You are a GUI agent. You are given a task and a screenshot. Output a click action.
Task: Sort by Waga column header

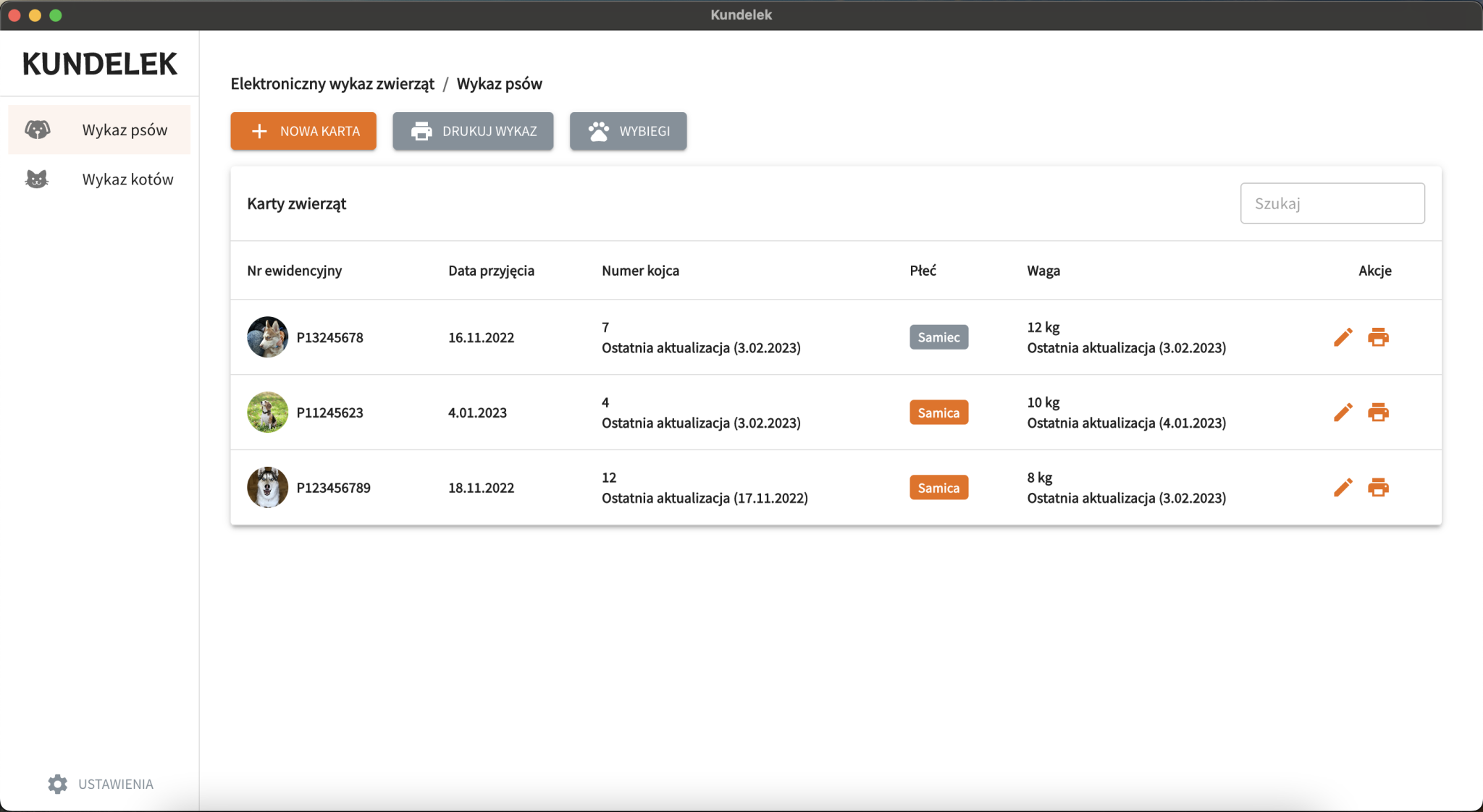click(1043, 271)
